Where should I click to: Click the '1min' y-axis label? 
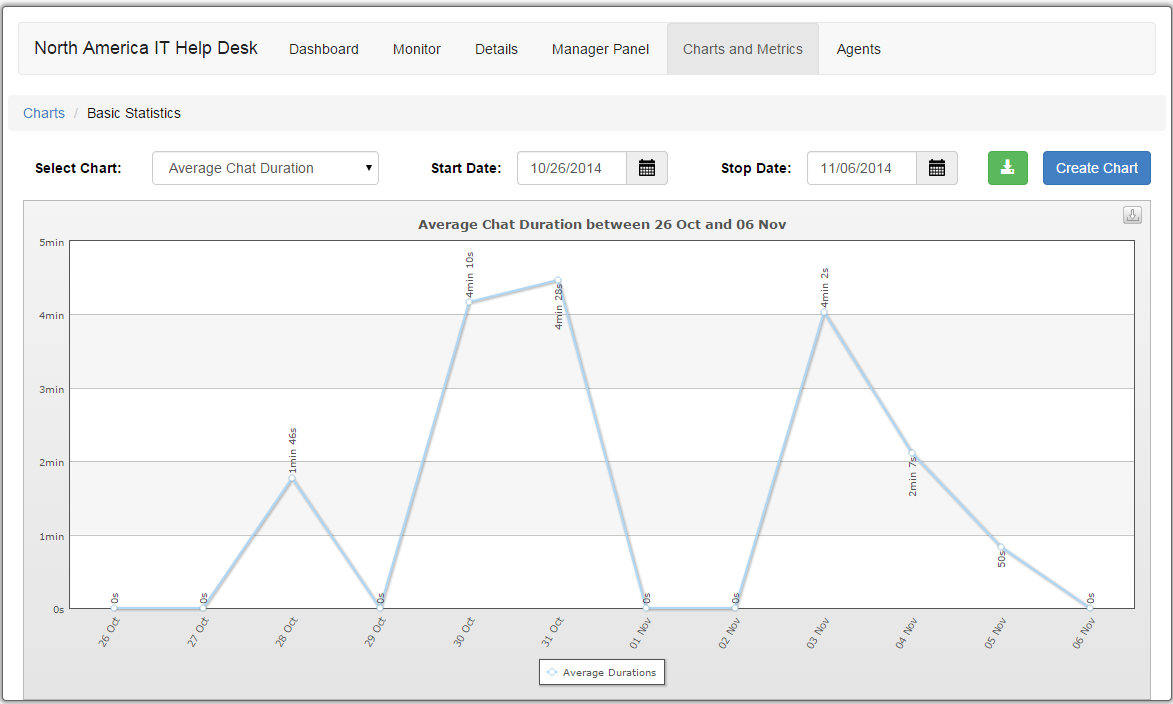[x=52, y=536]
